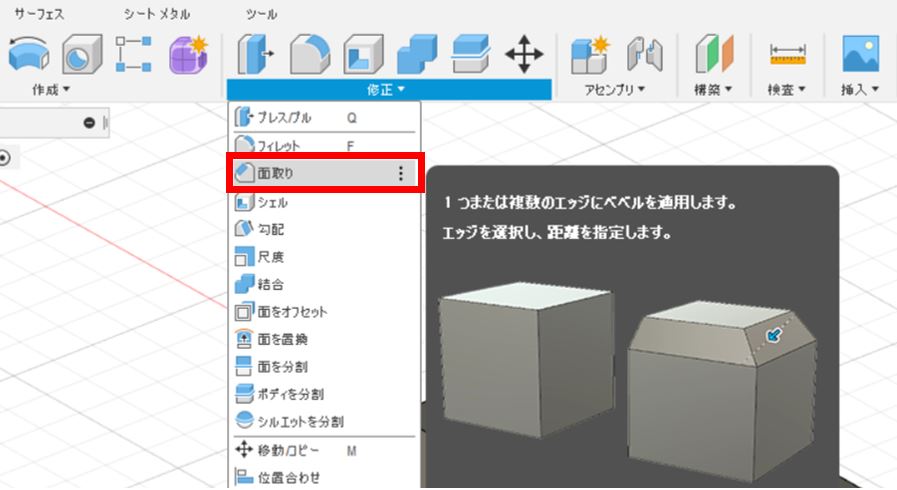Switch to the ツール tab

[261, 14]
